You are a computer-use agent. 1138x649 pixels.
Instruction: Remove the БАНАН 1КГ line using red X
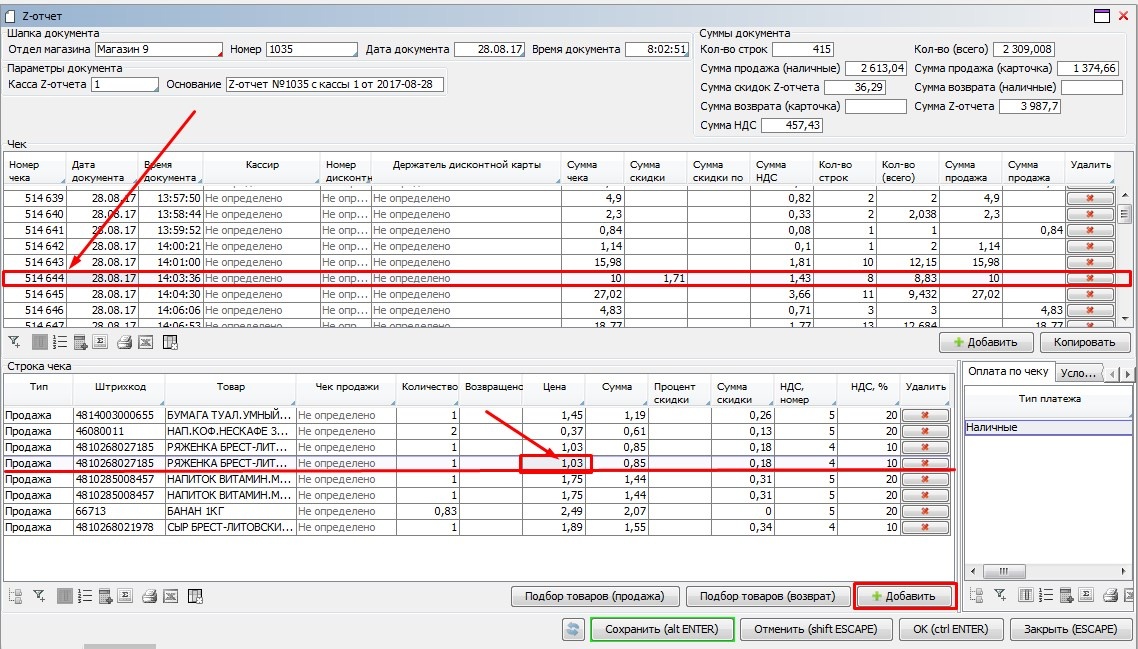[x=925, y=511]
